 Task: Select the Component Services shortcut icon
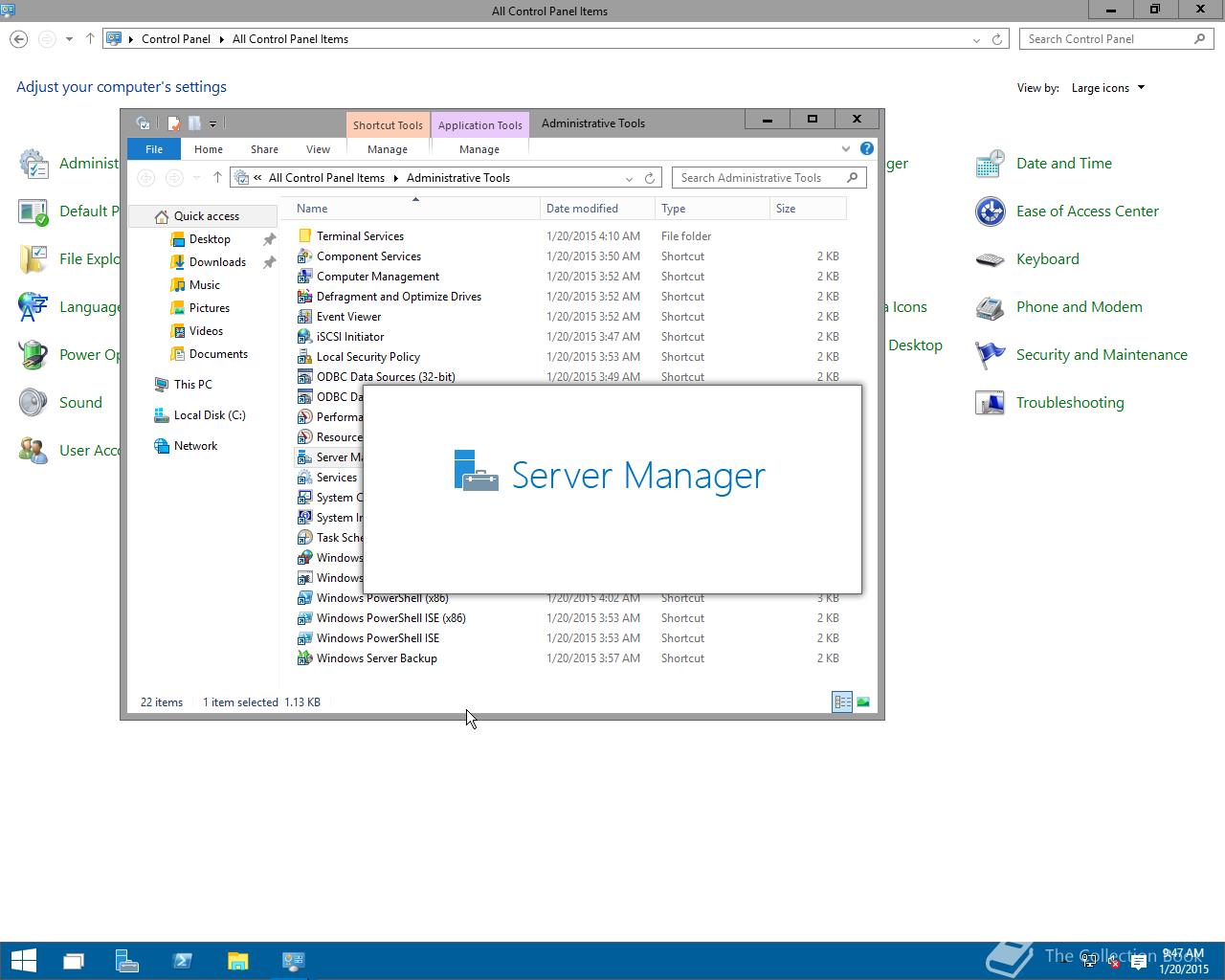(x=304, y=256)
